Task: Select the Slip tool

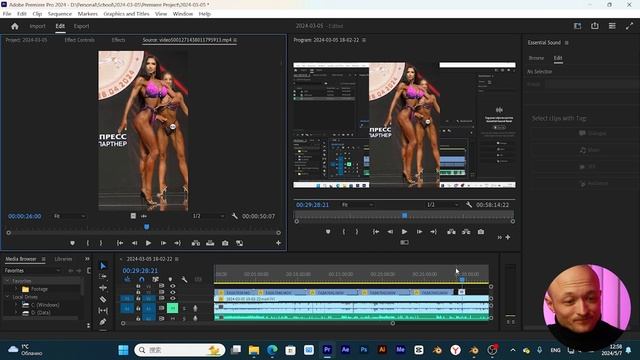Action: [103, 311]
